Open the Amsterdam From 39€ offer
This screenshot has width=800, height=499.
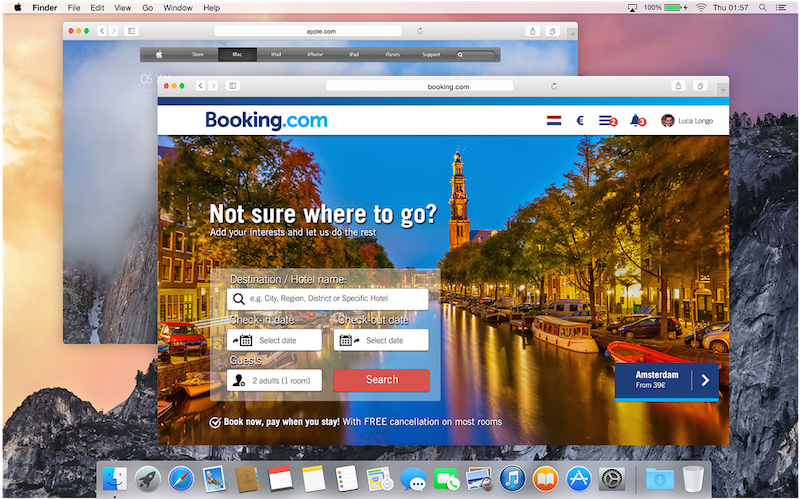pyautogui.click(x=666, y=380)
